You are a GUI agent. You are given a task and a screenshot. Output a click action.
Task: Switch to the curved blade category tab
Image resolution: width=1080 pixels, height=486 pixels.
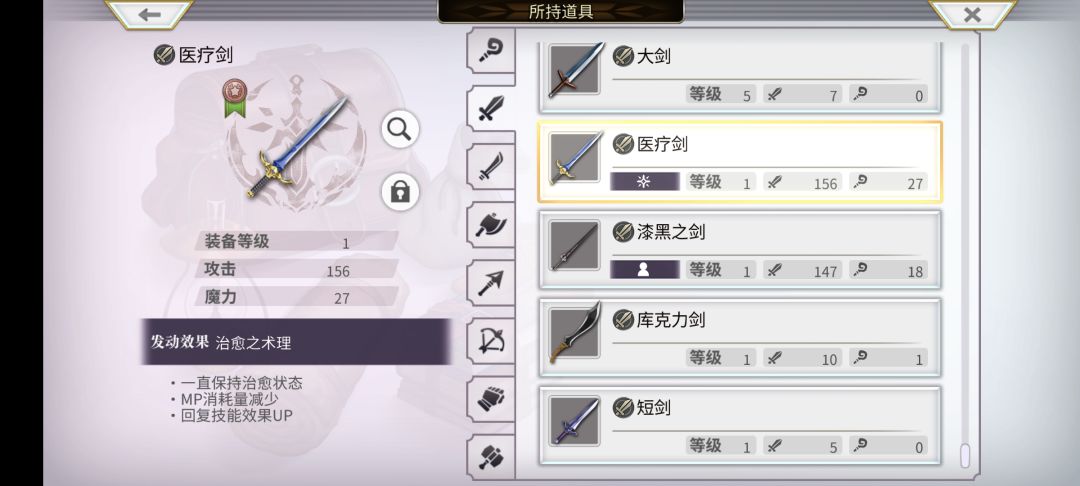491,167
